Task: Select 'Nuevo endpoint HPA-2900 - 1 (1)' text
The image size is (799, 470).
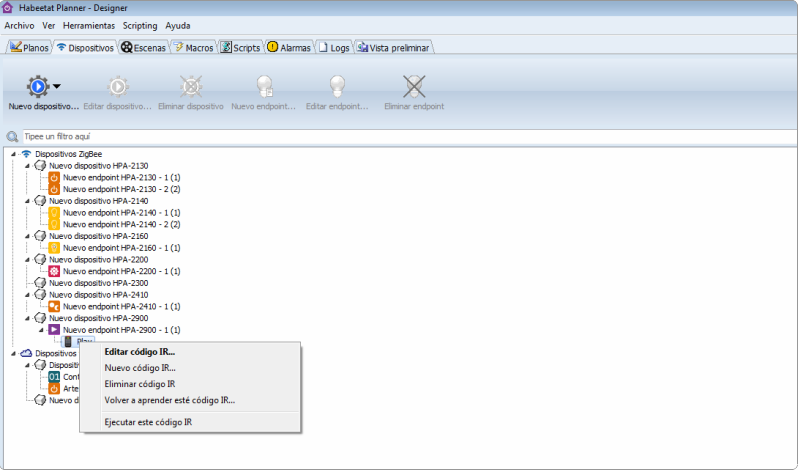Action: click(121, 330)
